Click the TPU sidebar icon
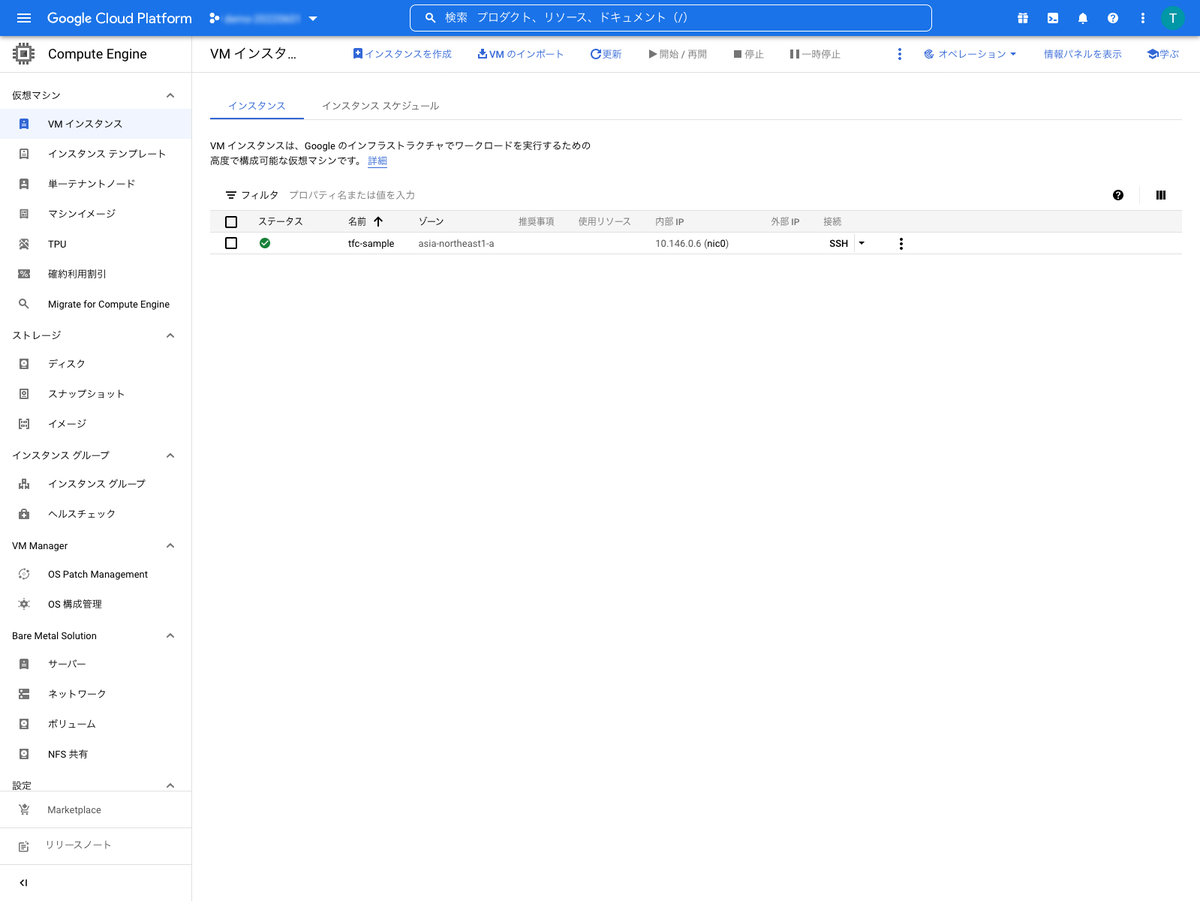The width and height of the screenshot is (1200, 901). [x=24, y=244]
